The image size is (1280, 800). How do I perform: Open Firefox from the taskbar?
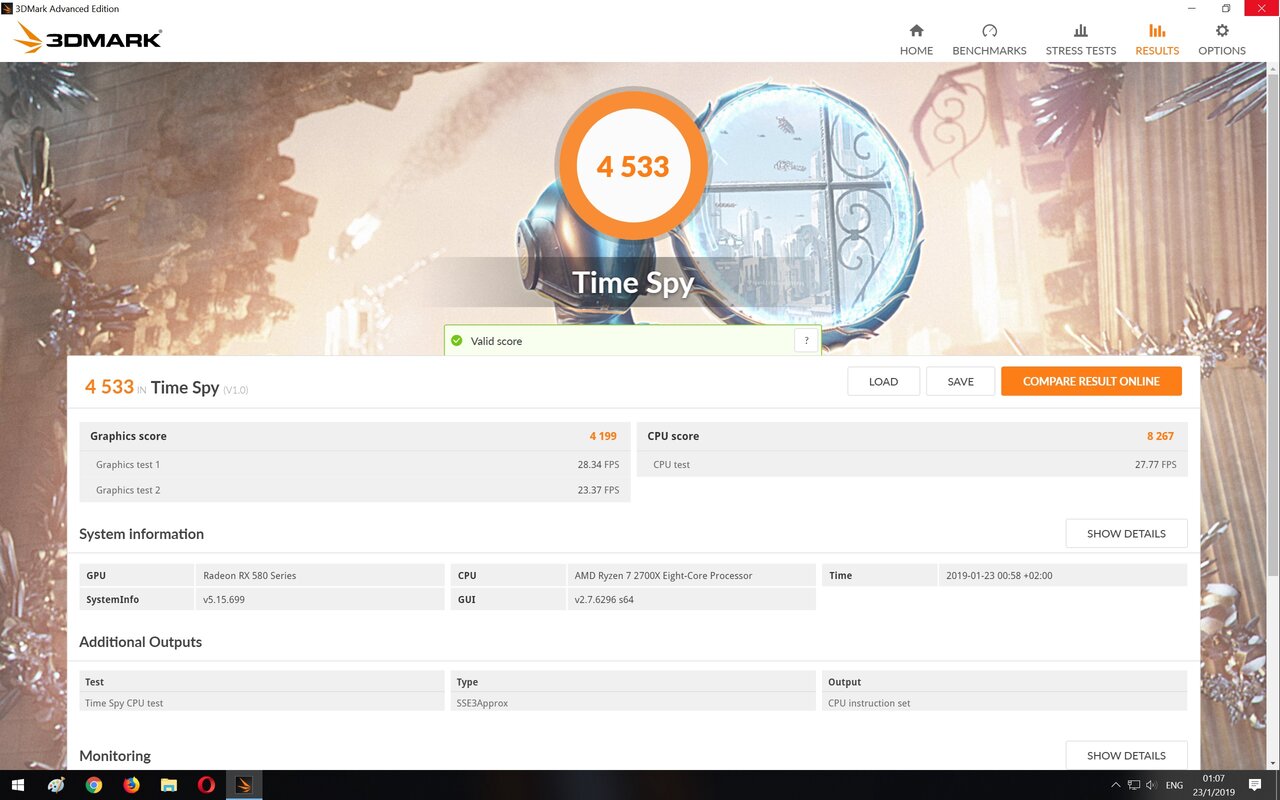[x=131, y=785]
